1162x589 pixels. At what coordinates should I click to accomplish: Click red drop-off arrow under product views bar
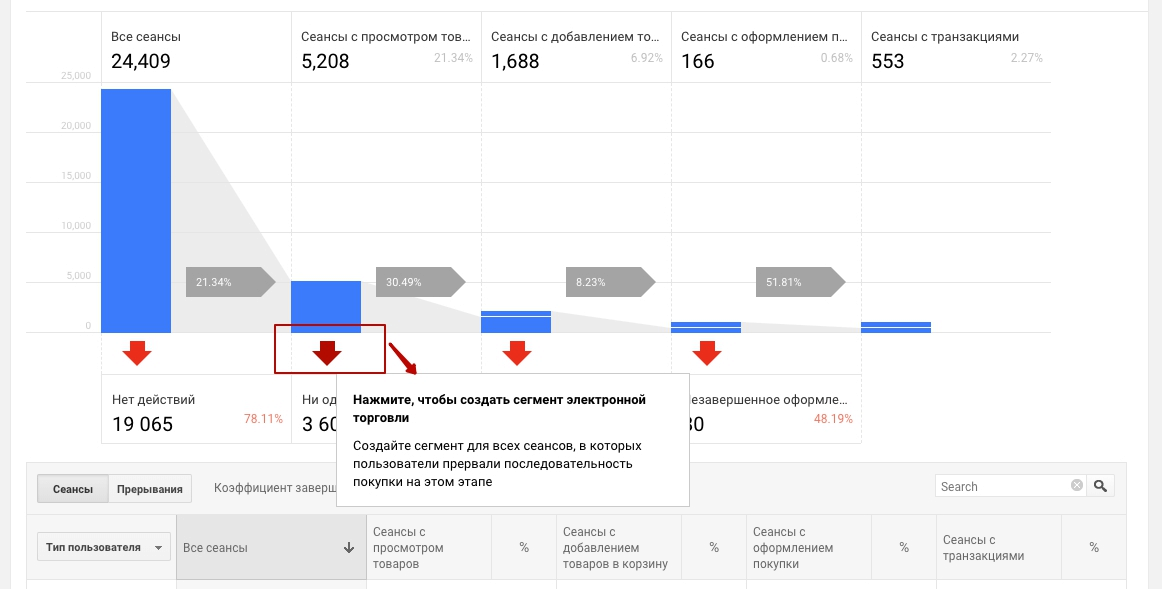tap(327, 352)
